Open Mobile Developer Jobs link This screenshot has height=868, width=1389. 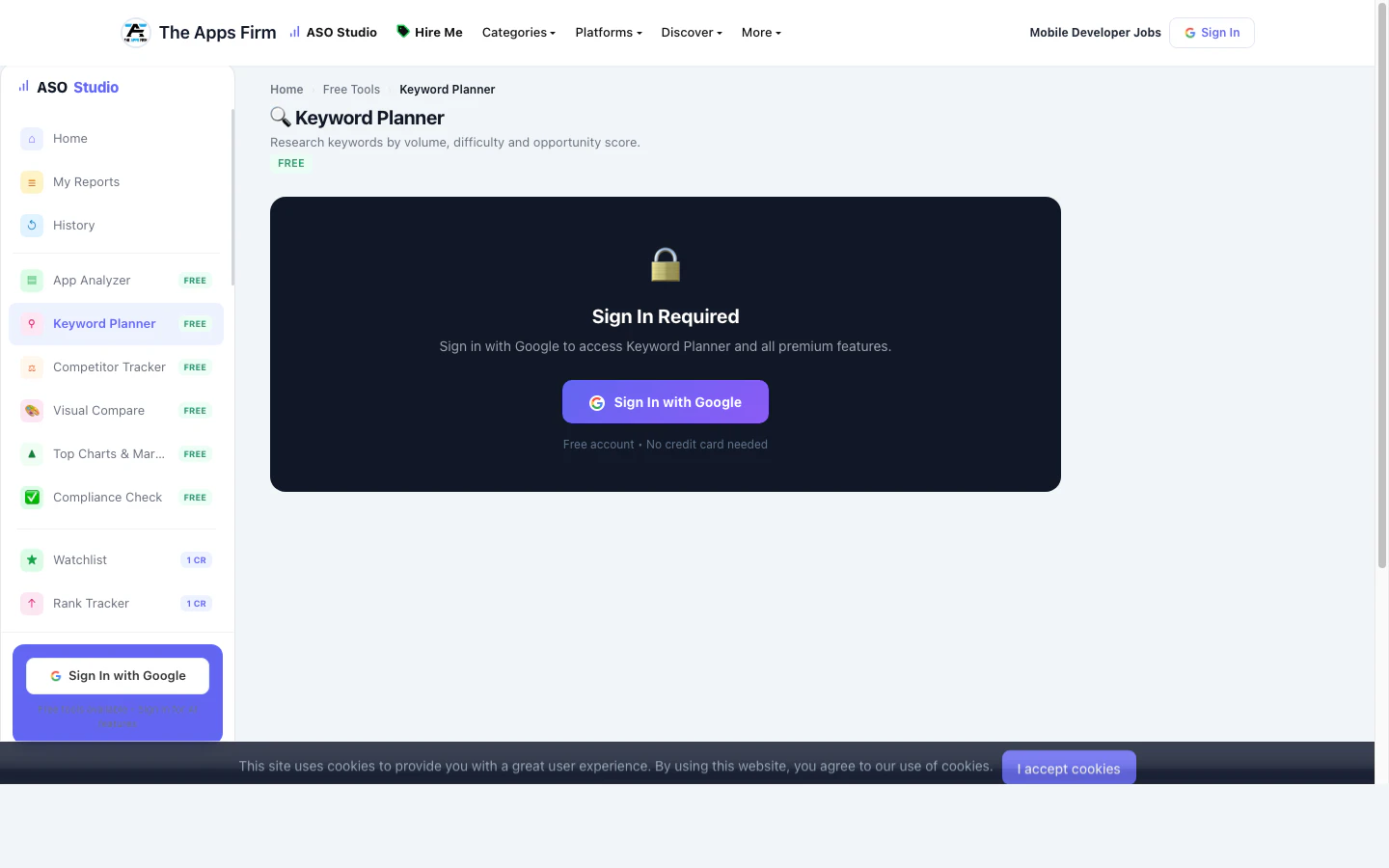click(x=1095, y=33)
